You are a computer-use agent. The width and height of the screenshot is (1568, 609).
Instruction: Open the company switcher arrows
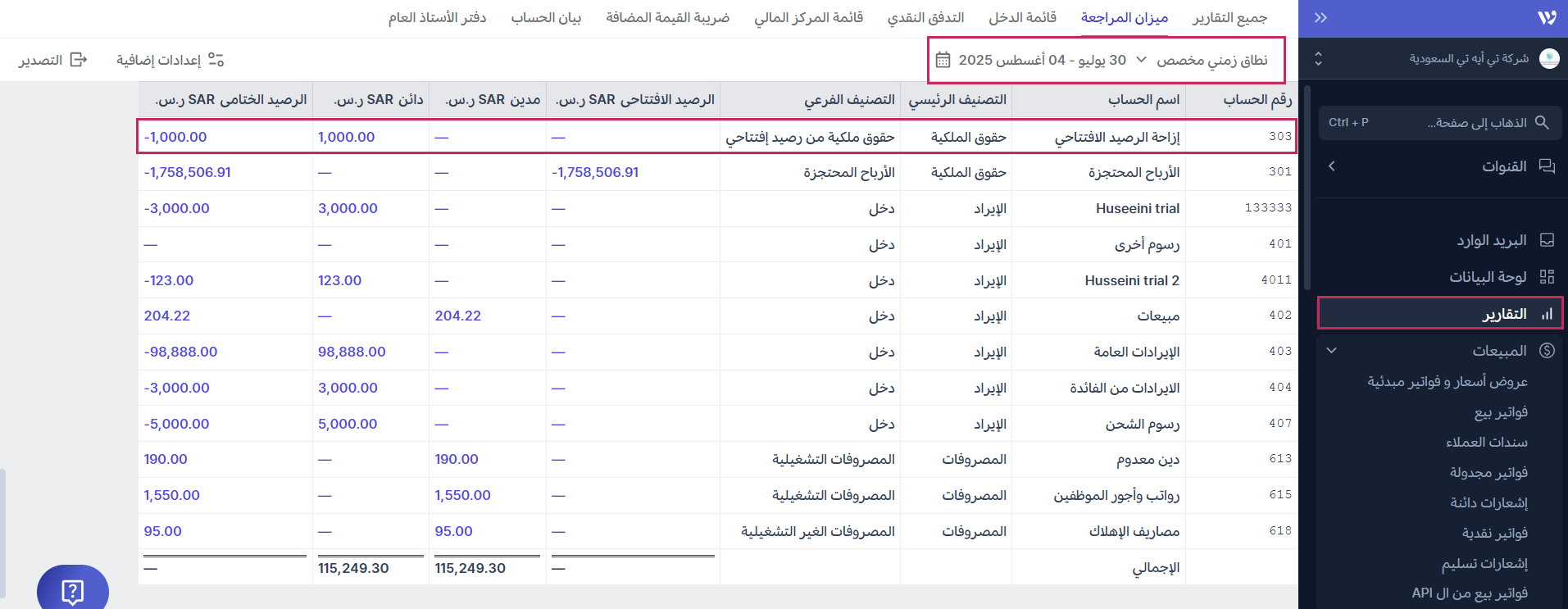[x=1319, y=59]
